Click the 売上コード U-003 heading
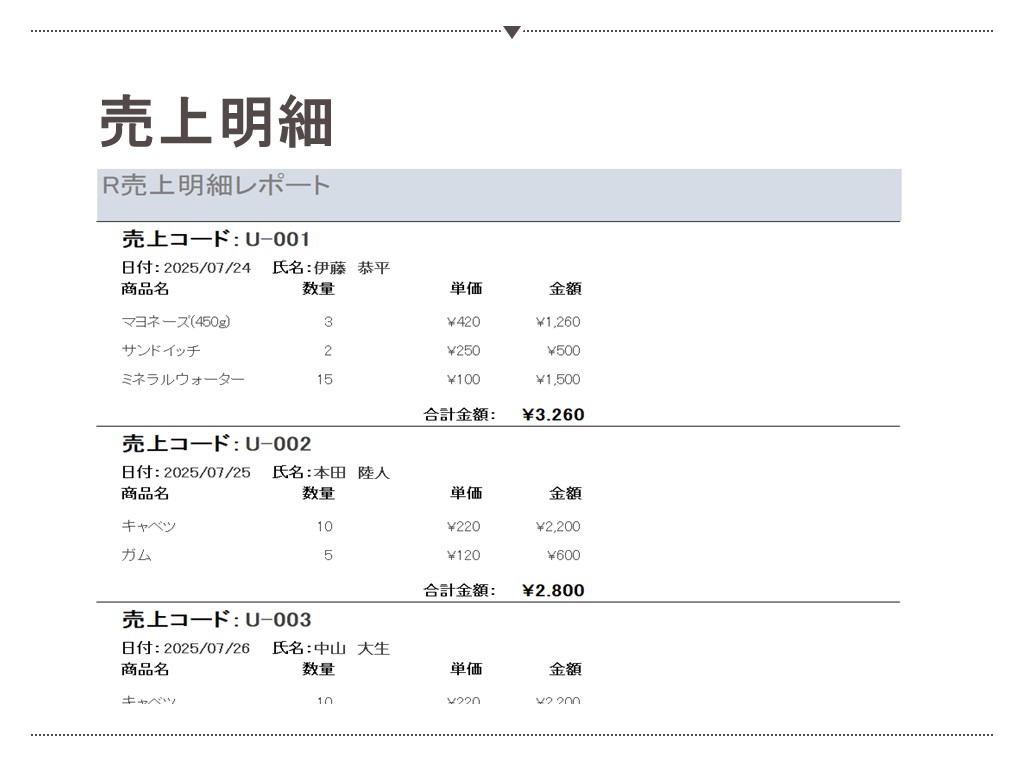Viewport: 1024px width, 768px height. click(216, 620)
